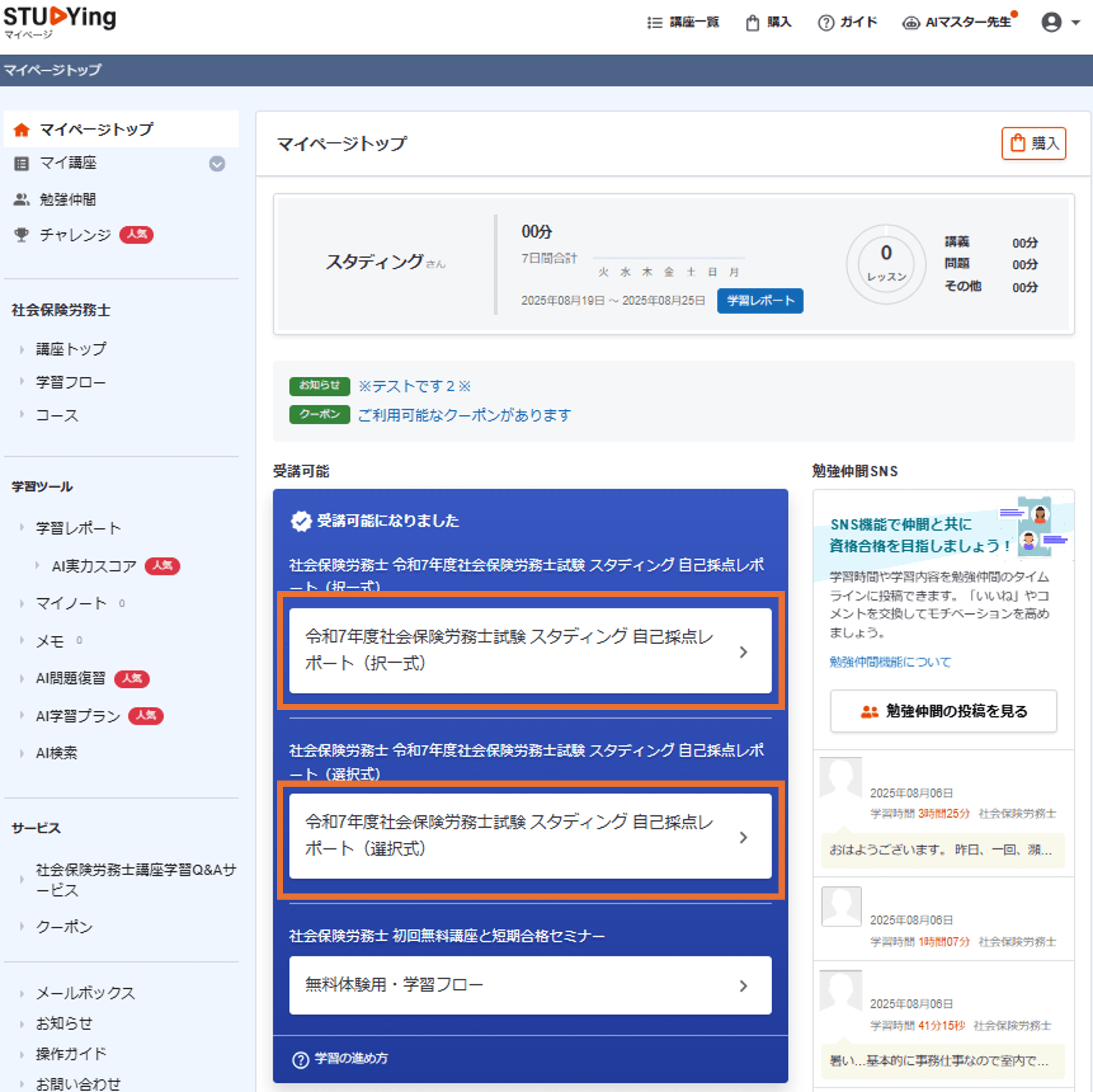Select マイ講座 sidebar menu item
The height and width of the screenshot is (1092, 1093).
point(68,164)
